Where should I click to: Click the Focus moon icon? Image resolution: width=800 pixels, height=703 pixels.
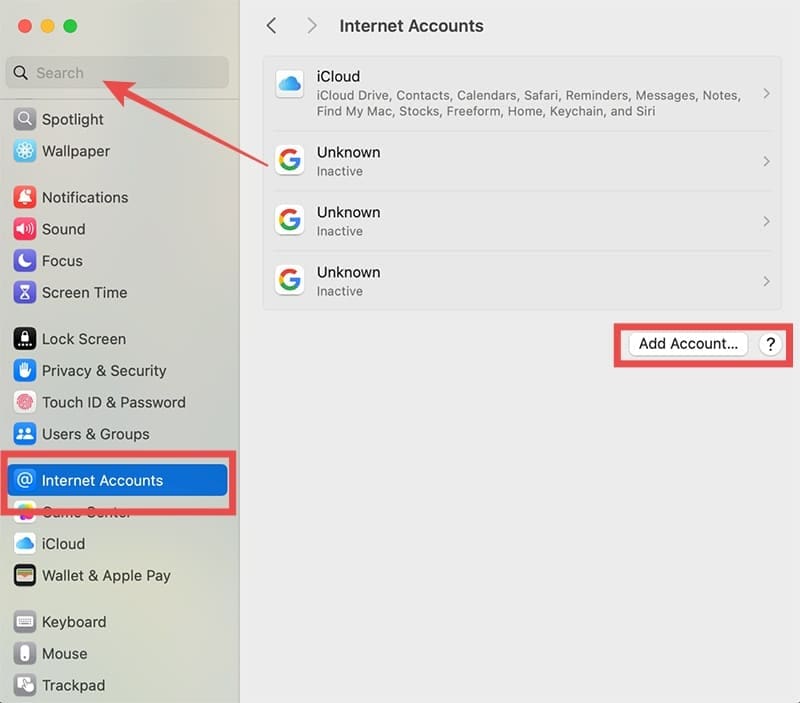[25, 261]
